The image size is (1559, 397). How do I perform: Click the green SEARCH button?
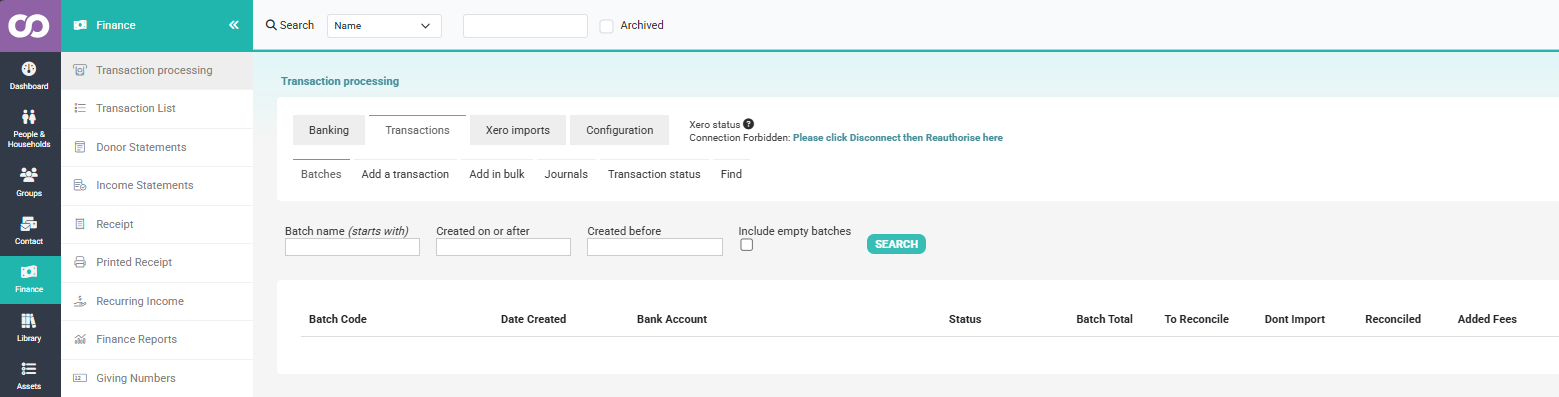(896, 244)
